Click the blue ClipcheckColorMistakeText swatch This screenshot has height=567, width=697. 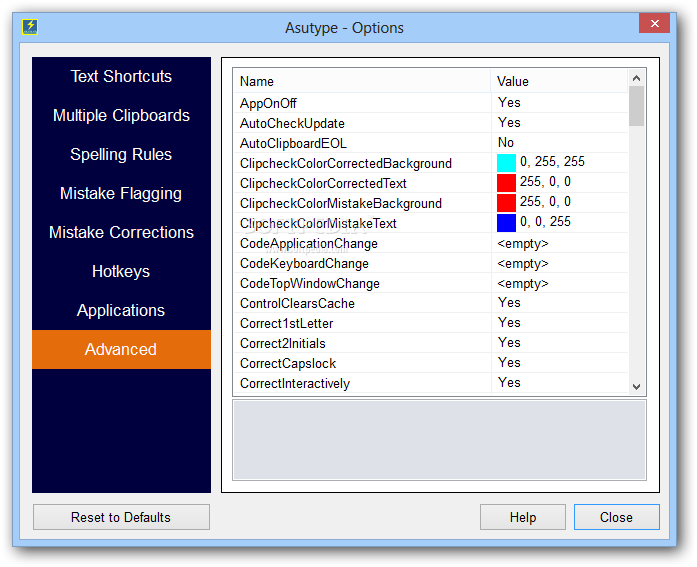tap(506, 223)
